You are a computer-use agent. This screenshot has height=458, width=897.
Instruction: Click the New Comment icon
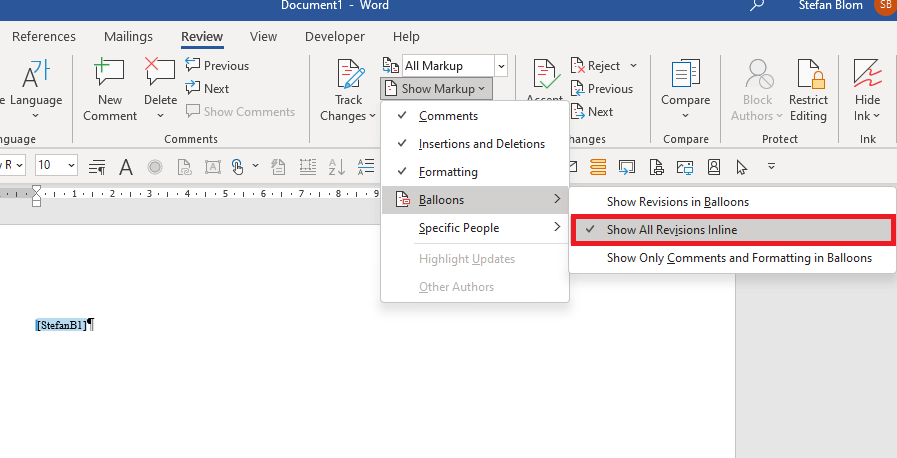[x=109, y=73]
